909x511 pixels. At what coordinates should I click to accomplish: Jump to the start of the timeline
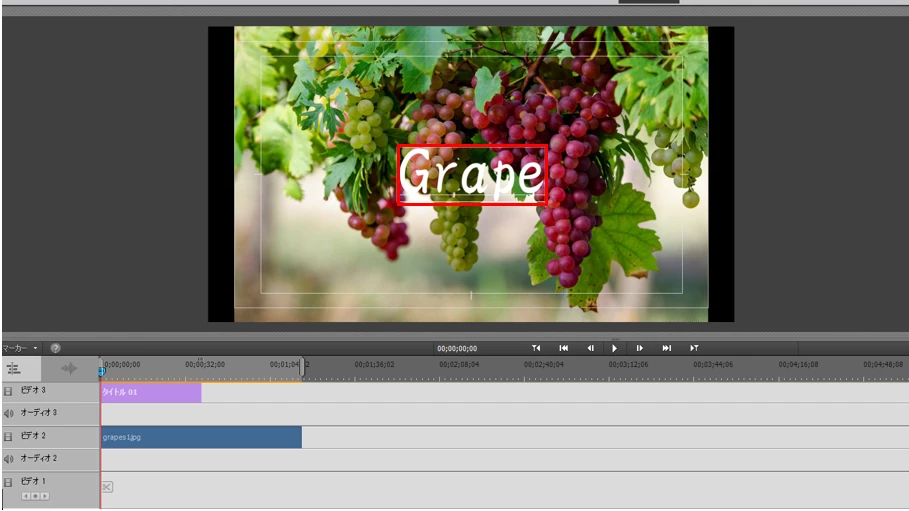click(x=563, y=348)
